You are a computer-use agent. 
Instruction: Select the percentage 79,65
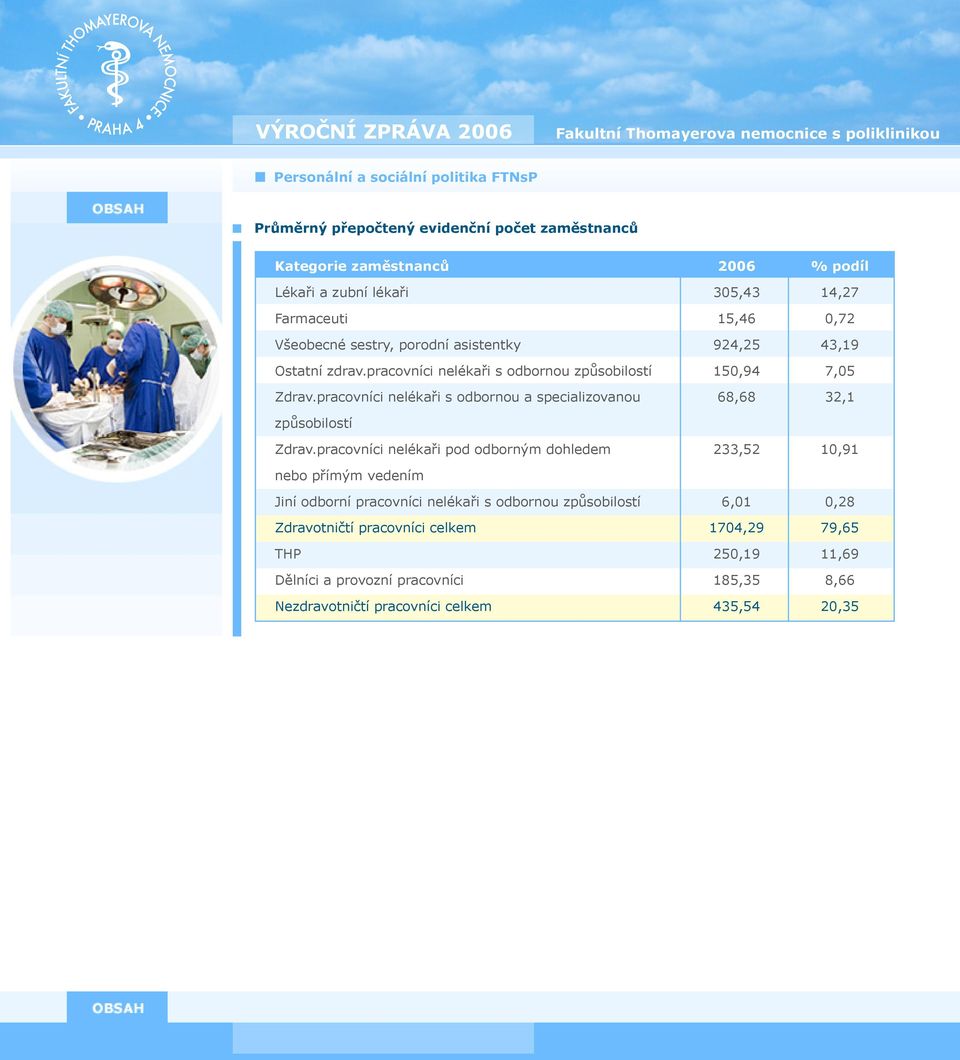click(839, 528)
